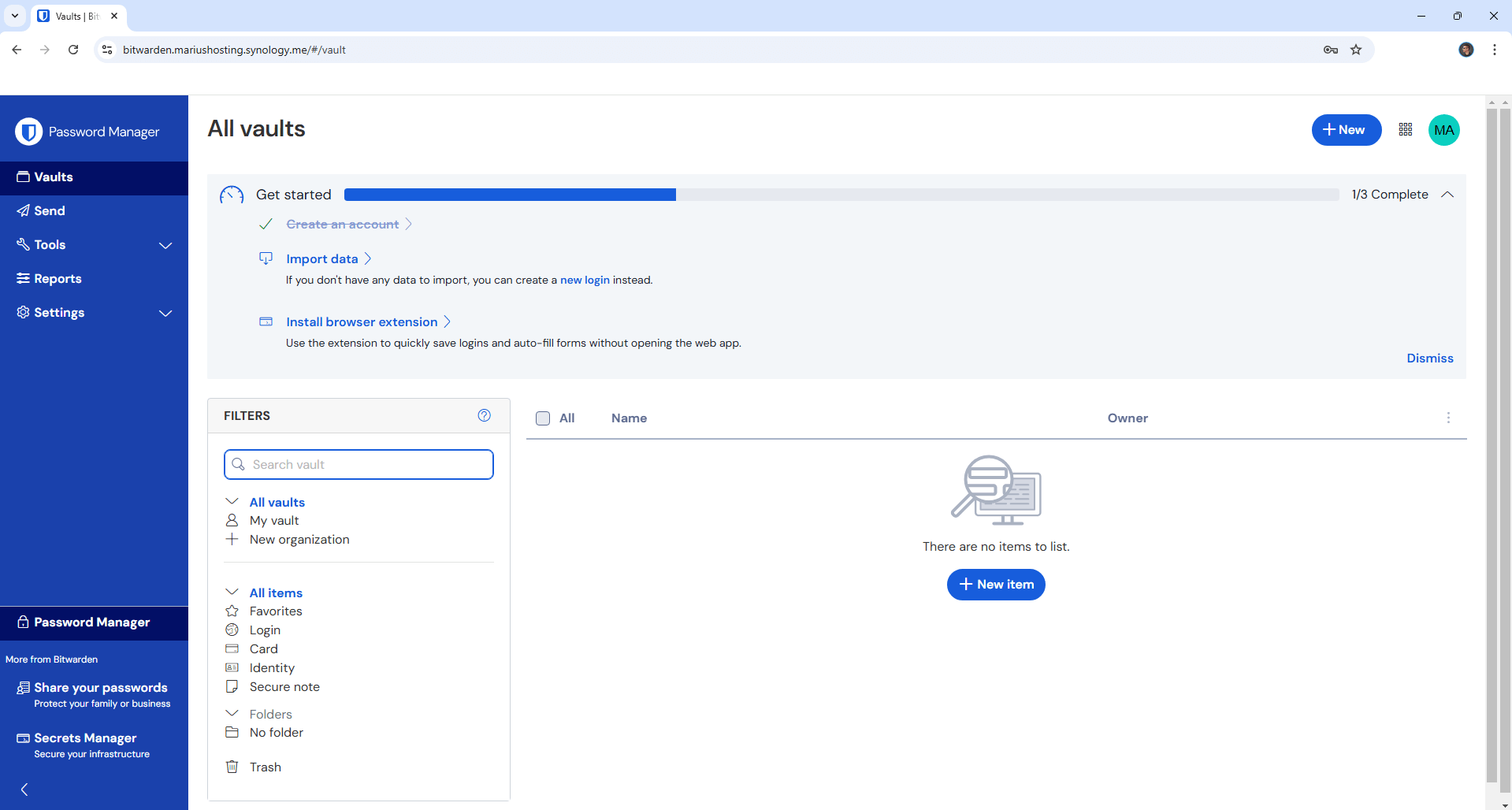Click the Import data download icon
Viewport: 1512px width, 810px height.
[266, 258]
